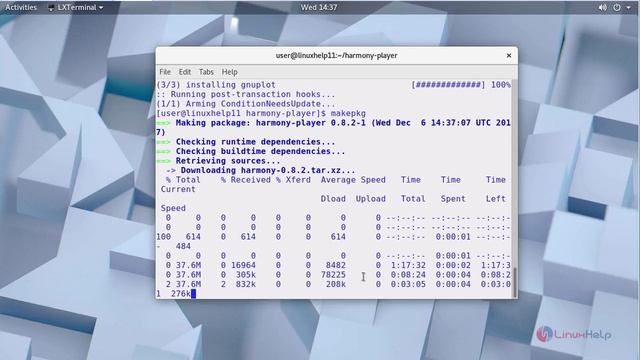Click 'Downloading harmony-0.8.2.tar.xz...' line
This screenshot has width=640, height=360.
coord(268,170)
